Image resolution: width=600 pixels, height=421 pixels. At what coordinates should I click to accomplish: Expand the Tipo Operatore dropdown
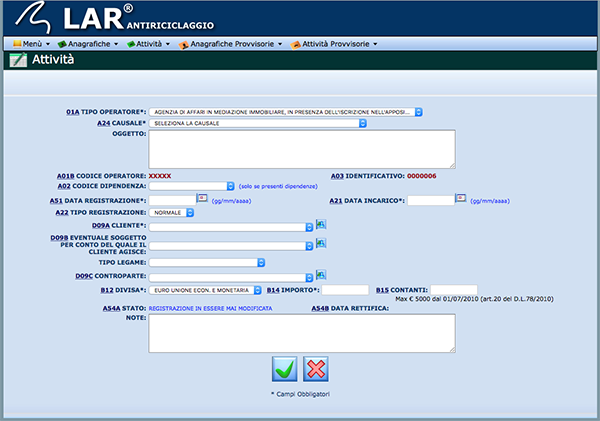pyautogui.click(x=286, y=112)
